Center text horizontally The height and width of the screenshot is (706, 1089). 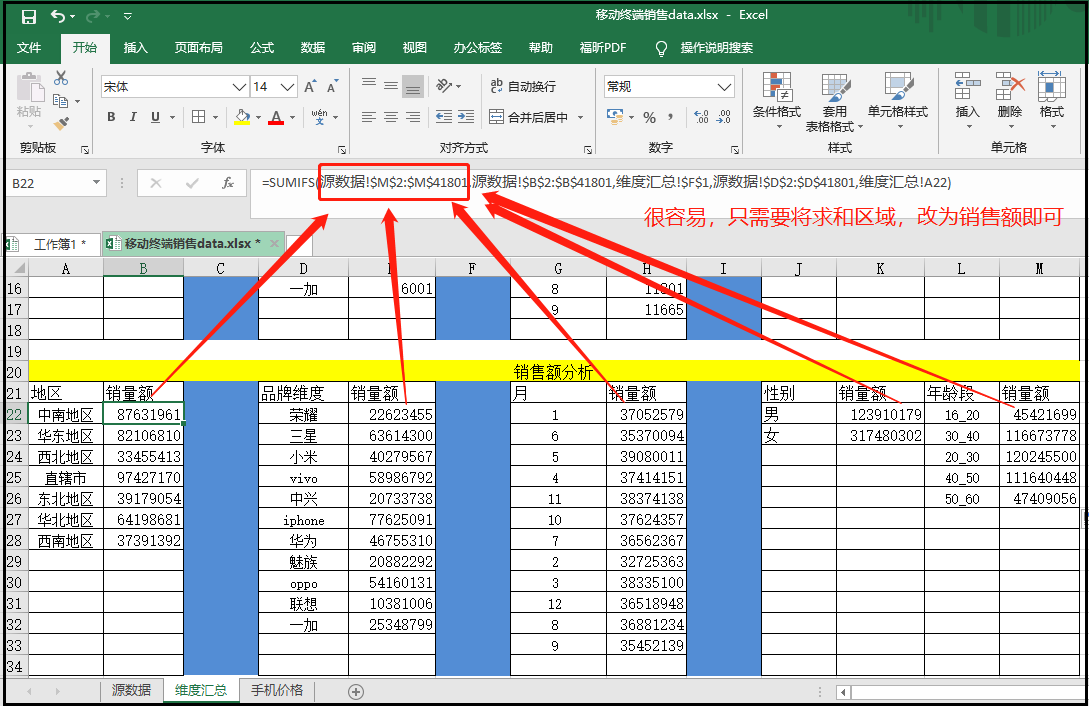(391, 117)
